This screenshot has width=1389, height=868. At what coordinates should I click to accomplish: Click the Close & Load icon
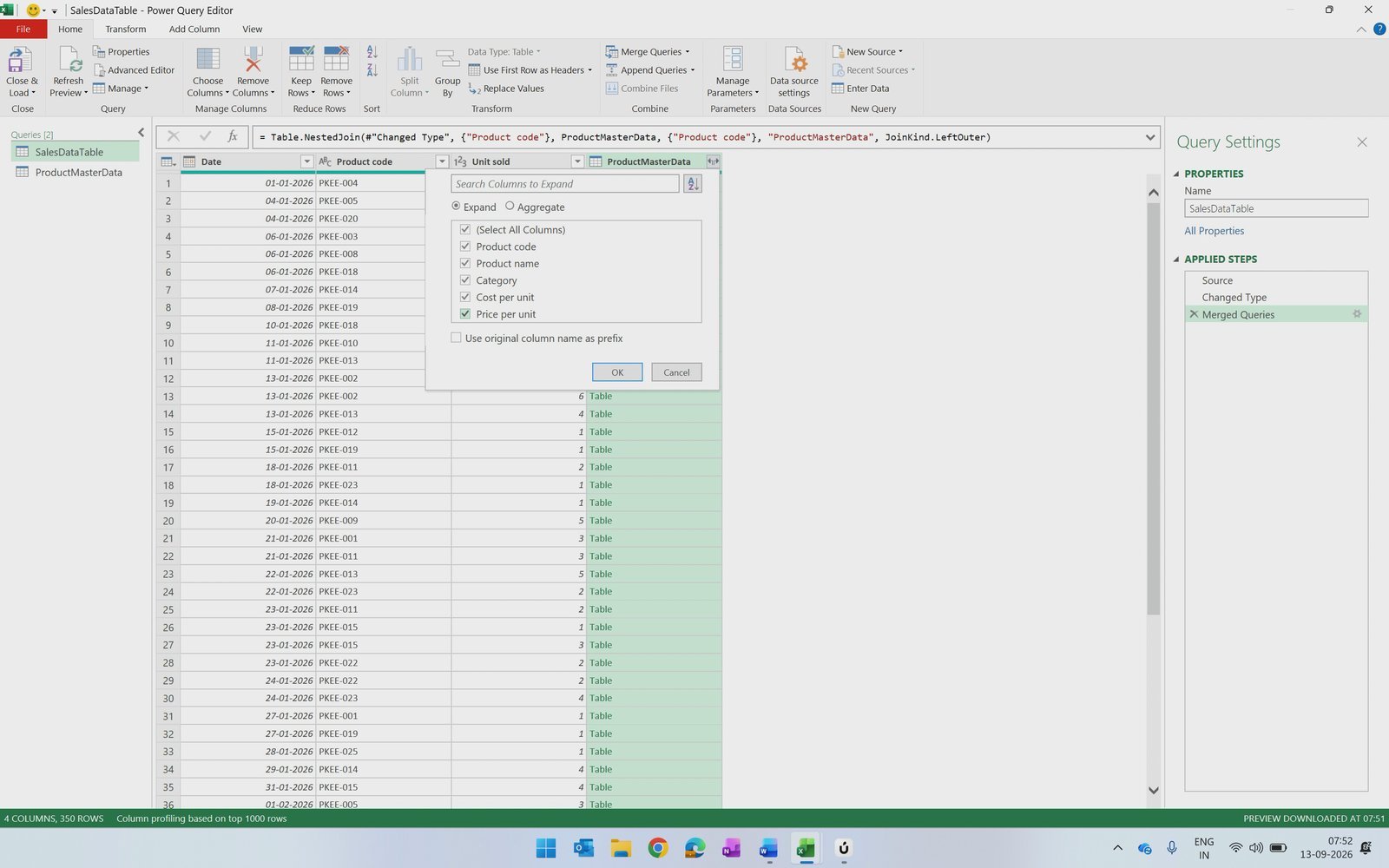pos(21,60)
